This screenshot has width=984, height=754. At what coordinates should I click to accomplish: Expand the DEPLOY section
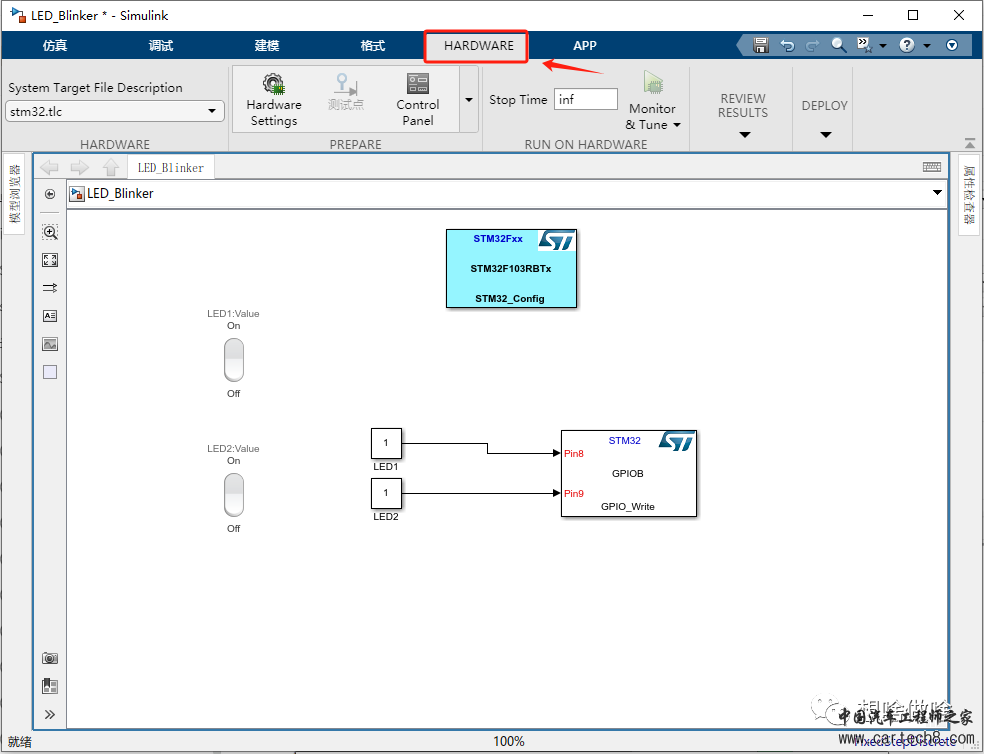click(x=826, y=134)
